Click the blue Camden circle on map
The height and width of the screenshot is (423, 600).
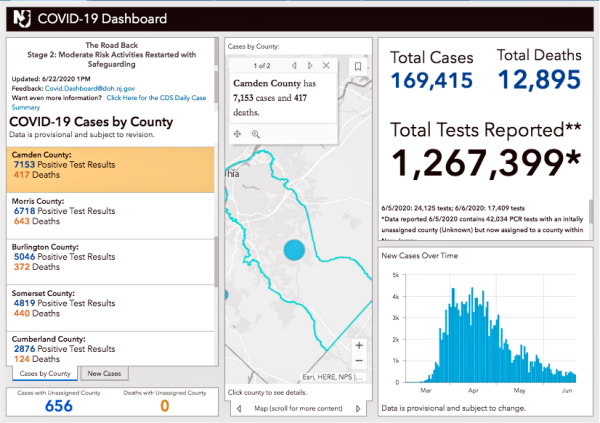point(293,249)
